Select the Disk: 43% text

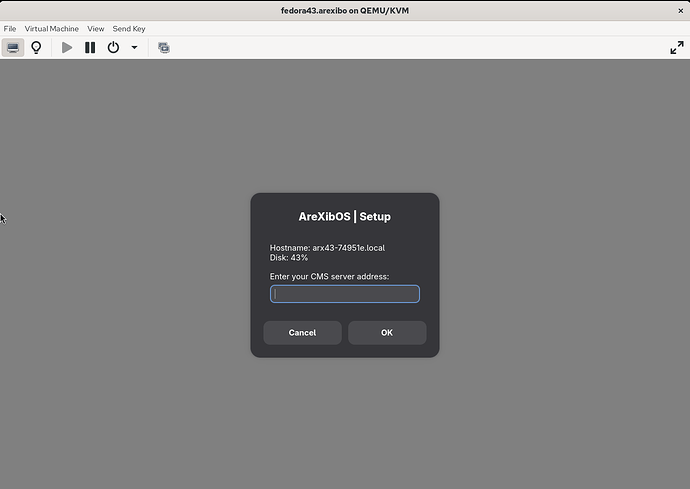[289, 257]
